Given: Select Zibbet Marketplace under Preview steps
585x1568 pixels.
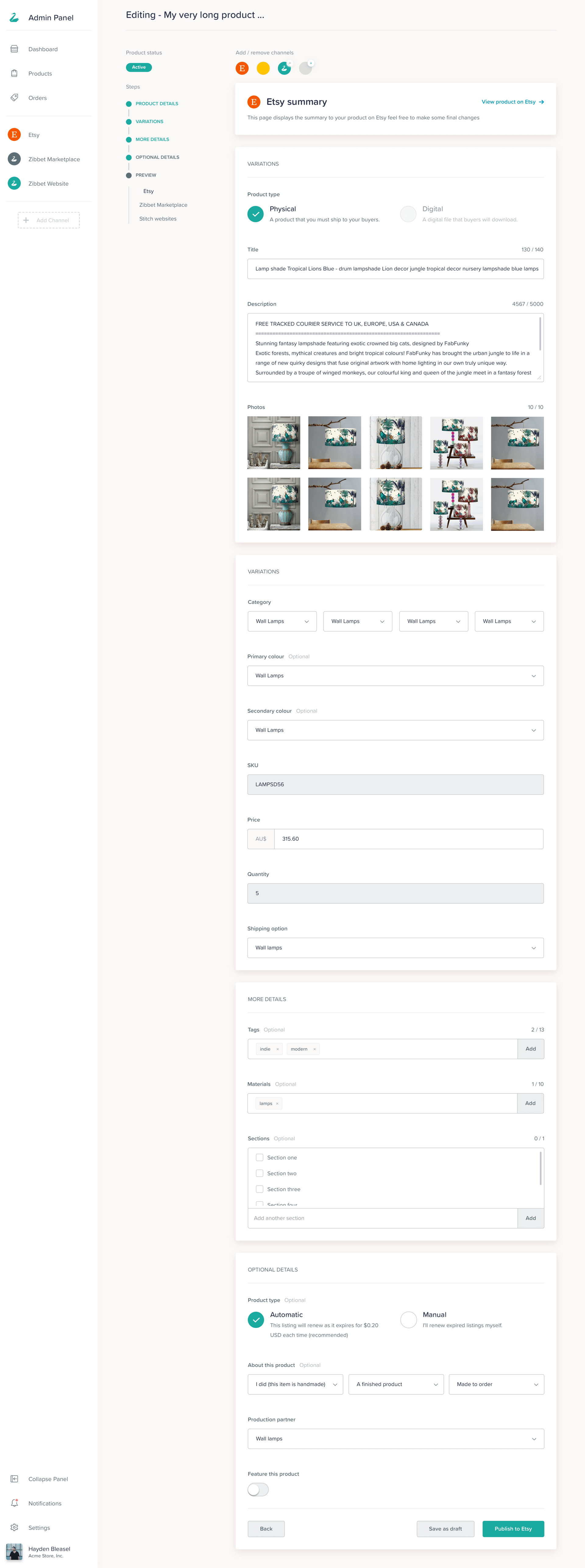Looking at the screenshot, I should (x=163, y=204).
